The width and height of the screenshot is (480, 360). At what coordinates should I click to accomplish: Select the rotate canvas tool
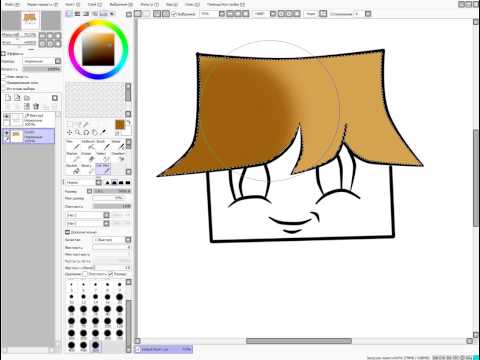click(86, 133)
